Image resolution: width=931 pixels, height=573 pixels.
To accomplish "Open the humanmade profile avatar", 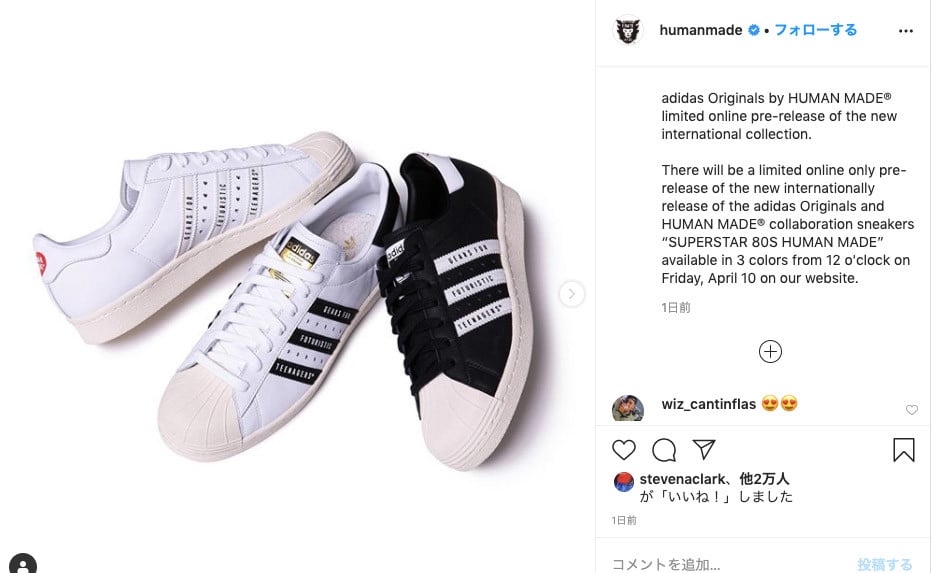I will tap(628, 30).
